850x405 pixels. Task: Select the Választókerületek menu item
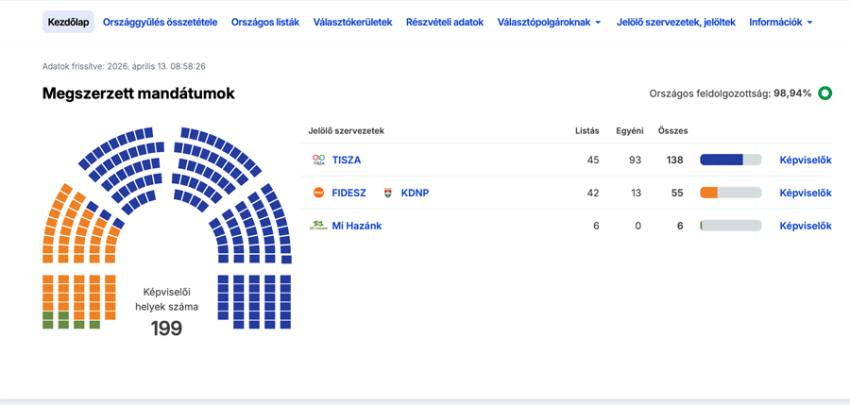[x=353, y=22]
